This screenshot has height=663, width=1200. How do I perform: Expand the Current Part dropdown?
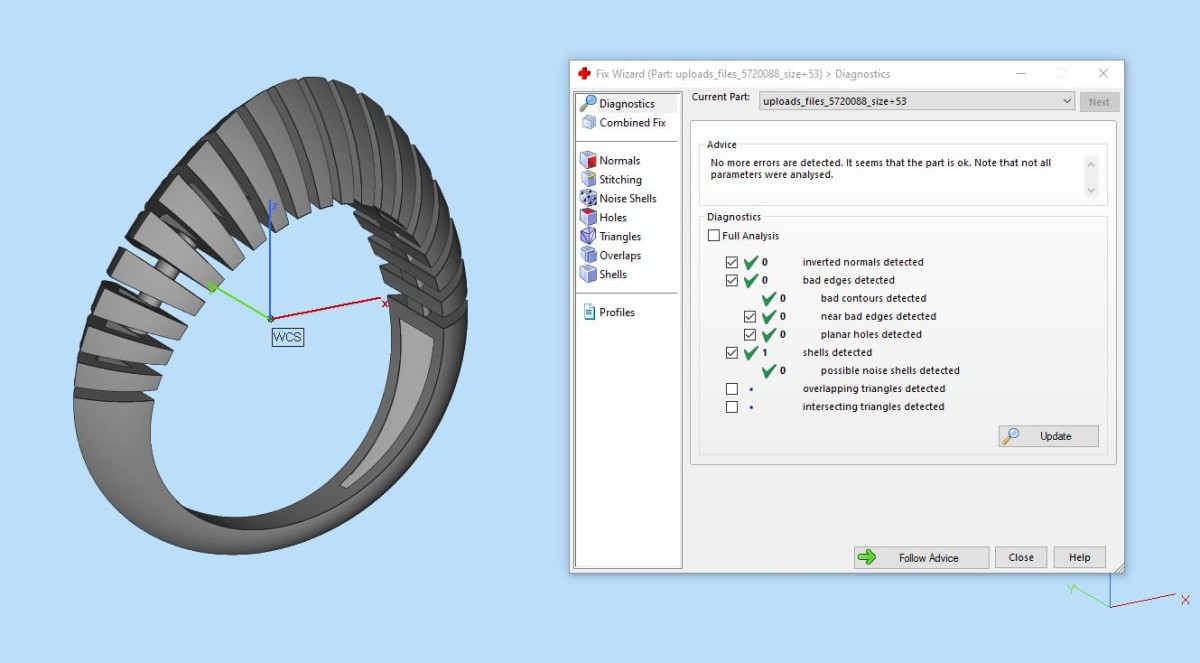tap(1067, 101)
